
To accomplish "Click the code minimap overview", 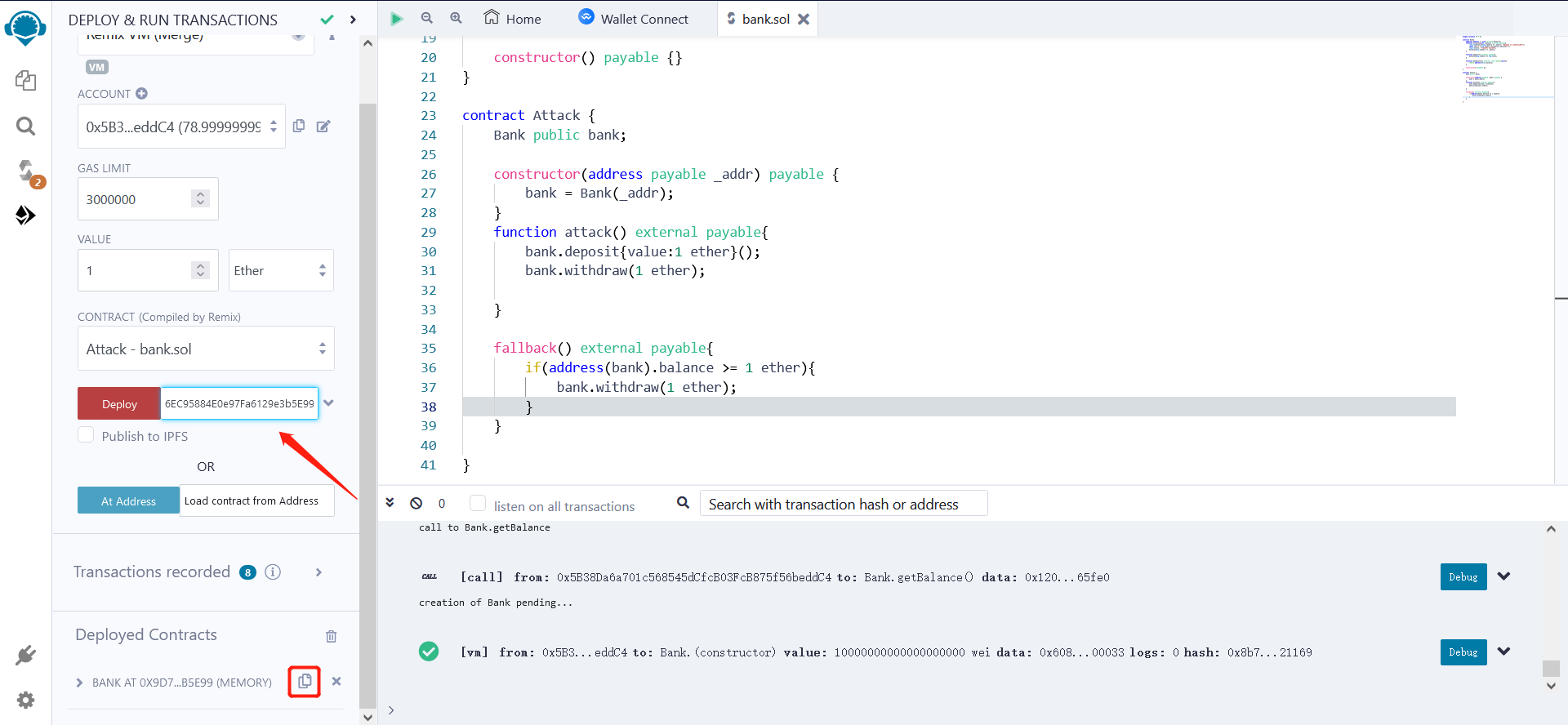I will [x=1508, y=67].
